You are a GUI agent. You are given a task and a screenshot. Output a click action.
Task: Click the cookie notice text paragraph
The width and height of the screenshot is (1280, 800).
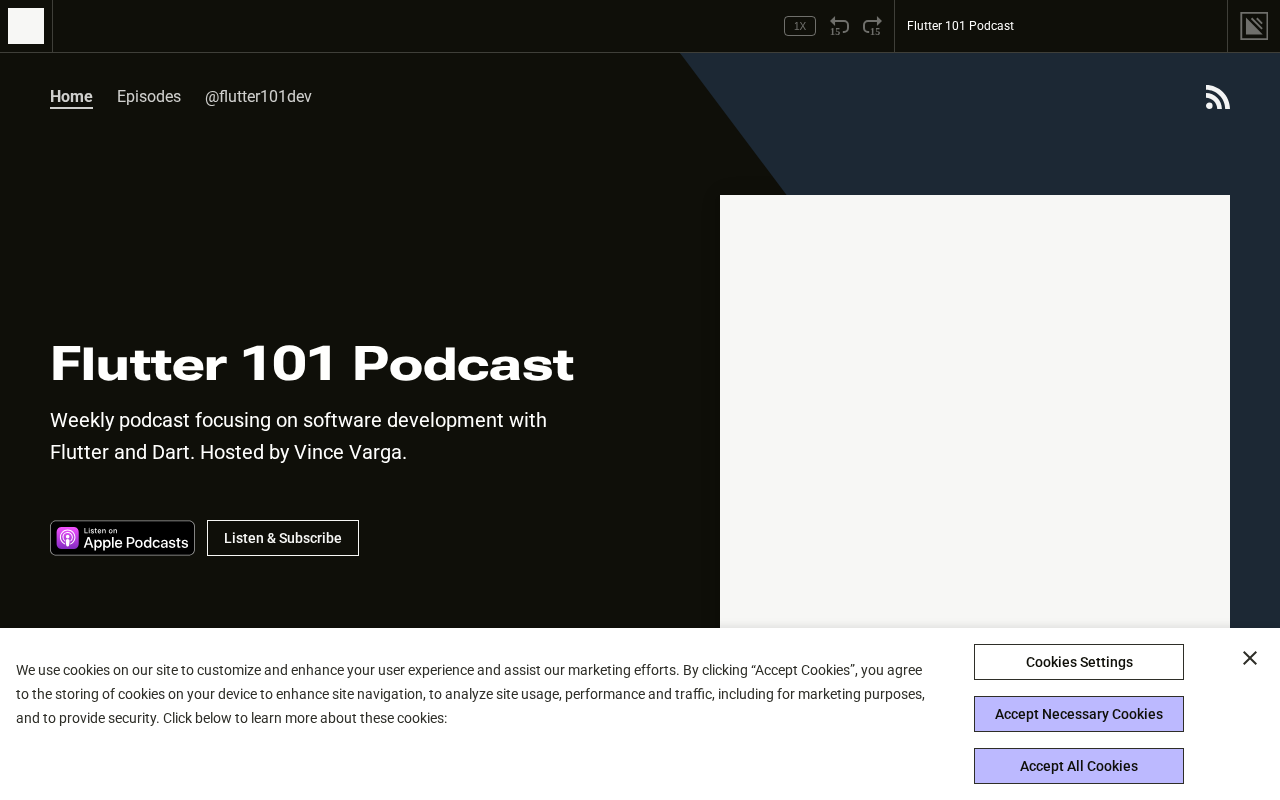[470, 694]
